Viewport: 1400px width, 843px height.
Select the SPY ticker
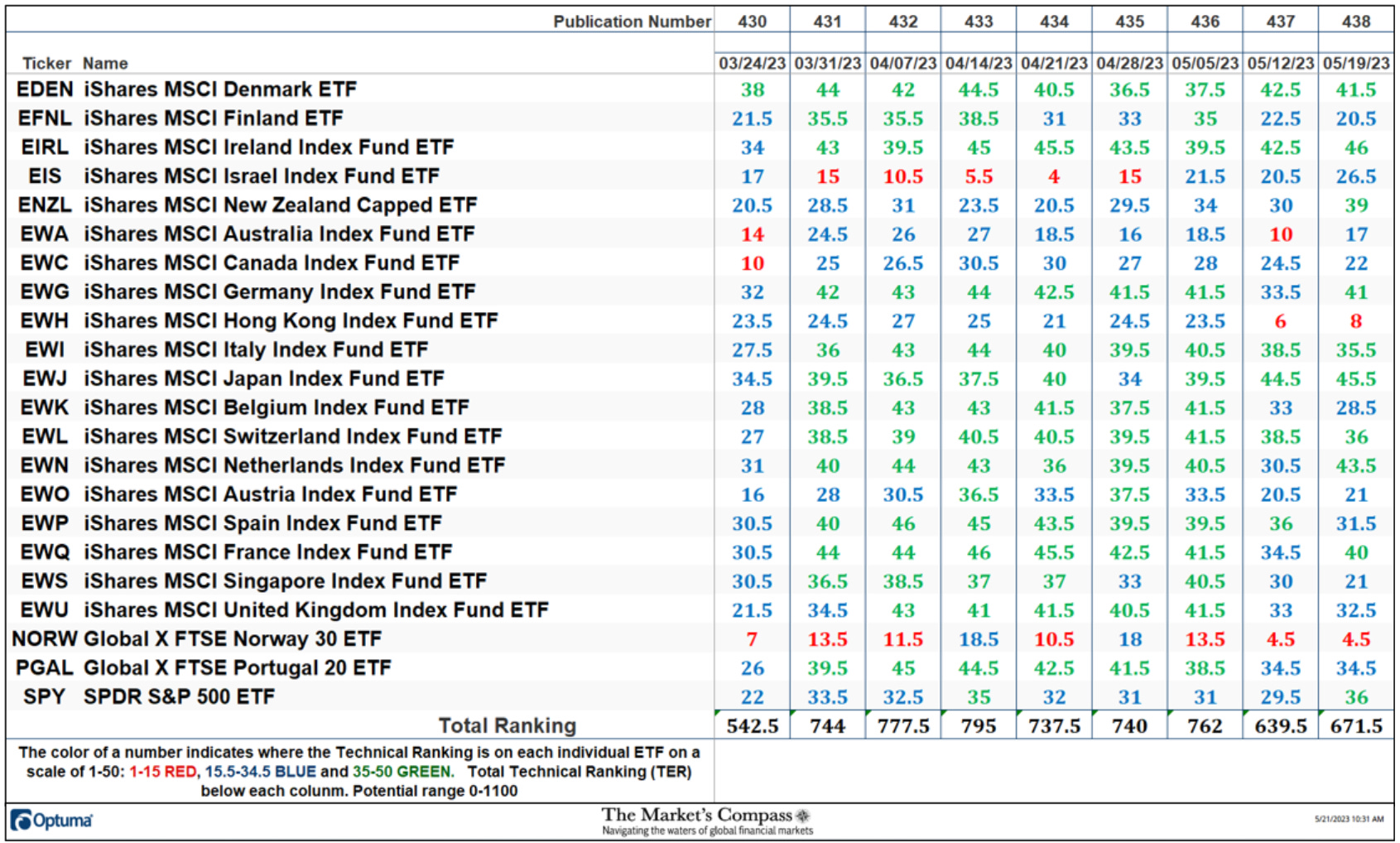(x=45, y=697)
